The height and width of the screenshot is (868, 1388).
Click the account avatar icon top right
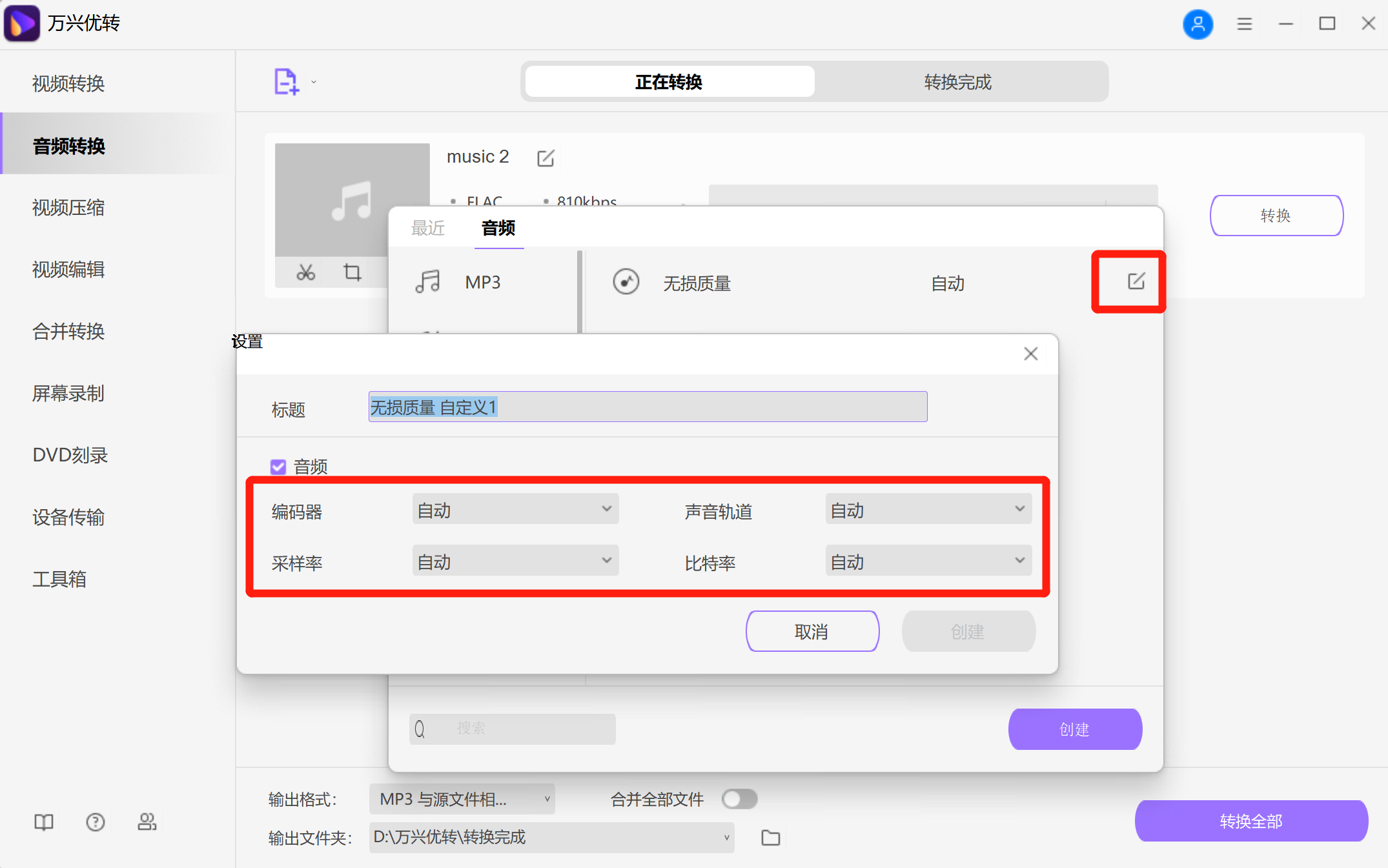click(1198, 24)
